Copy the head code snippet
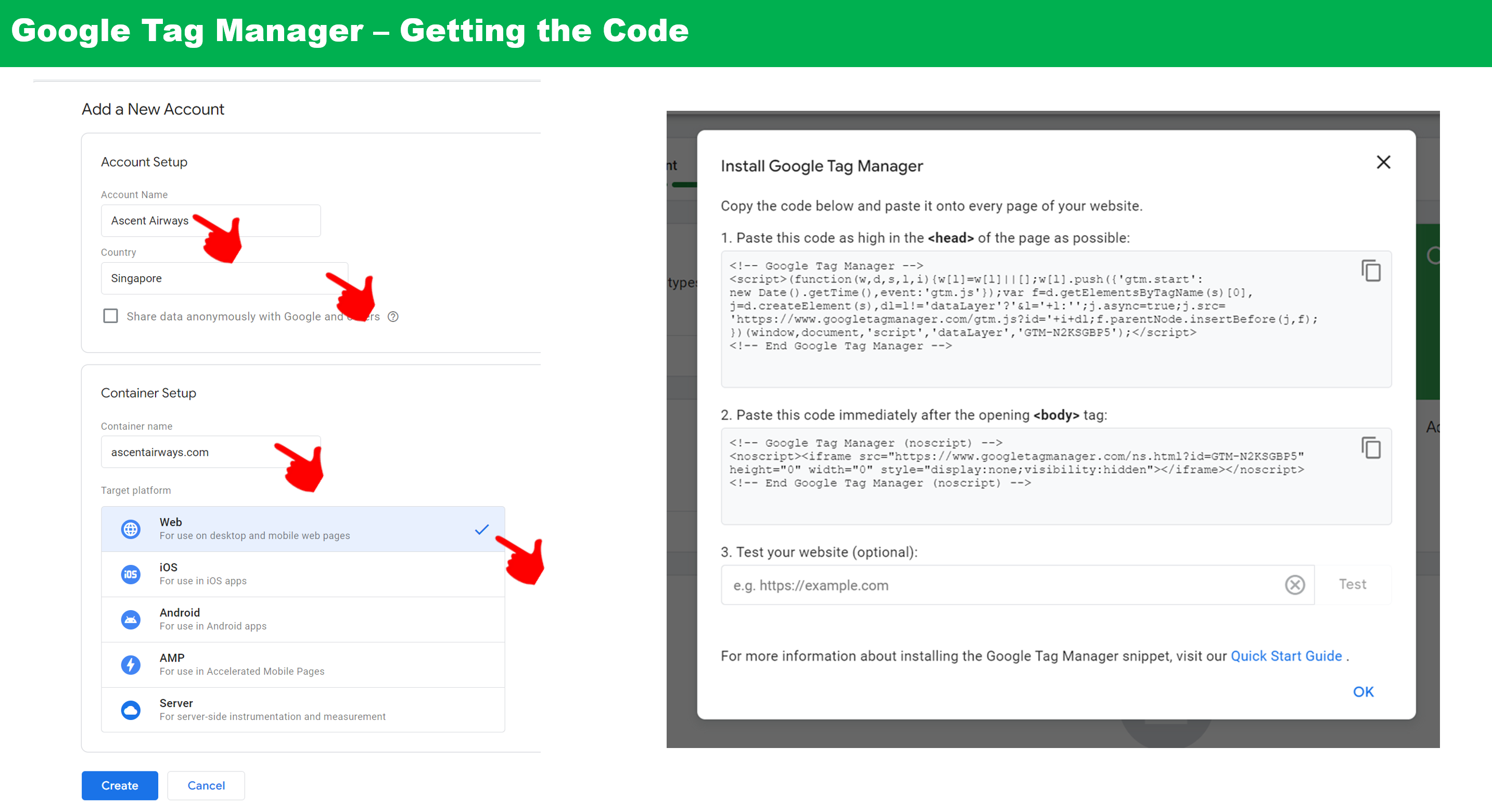 click(x=1370, y=271)
